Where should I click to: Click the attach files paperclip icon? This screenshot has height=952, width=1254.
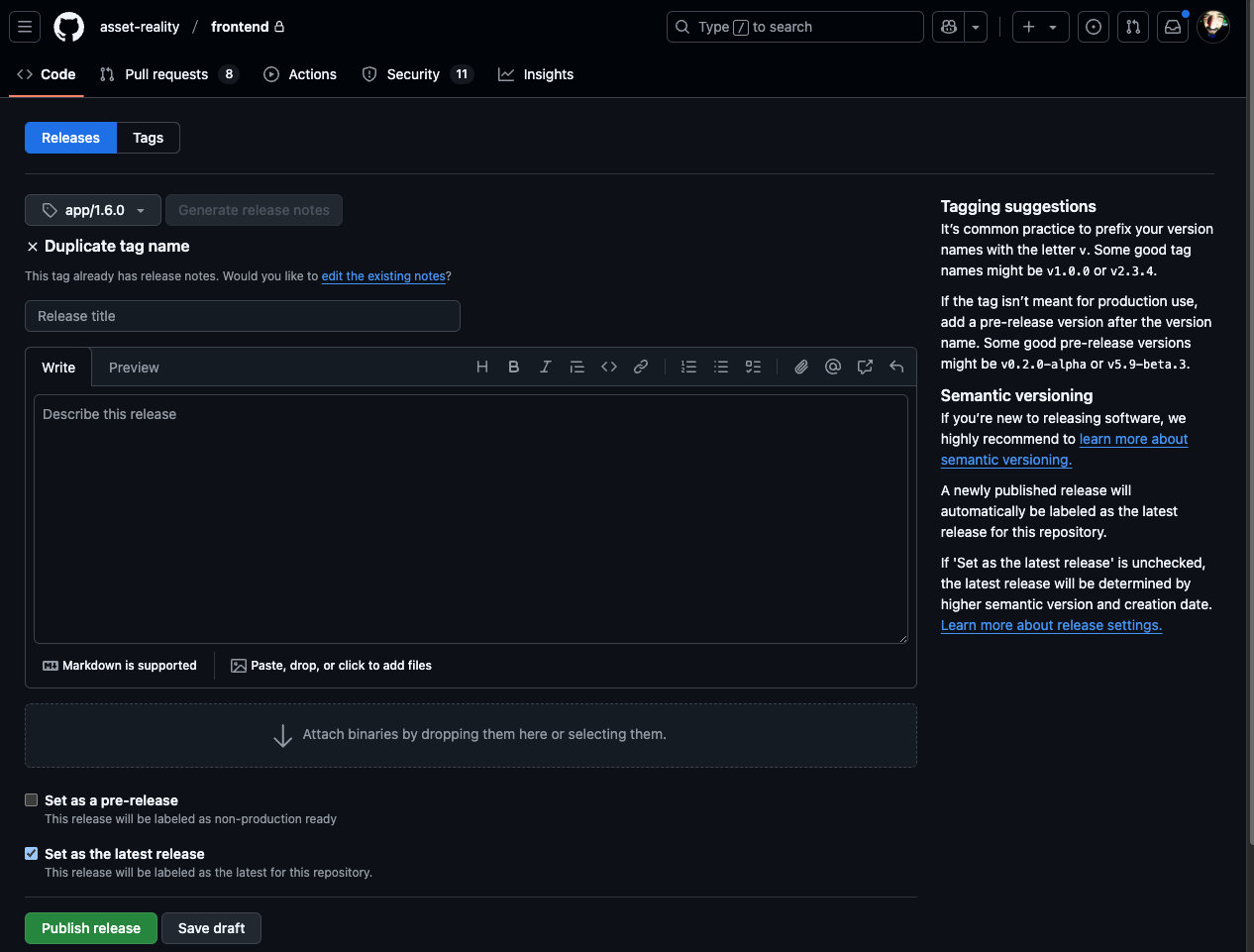click(801, 367)
